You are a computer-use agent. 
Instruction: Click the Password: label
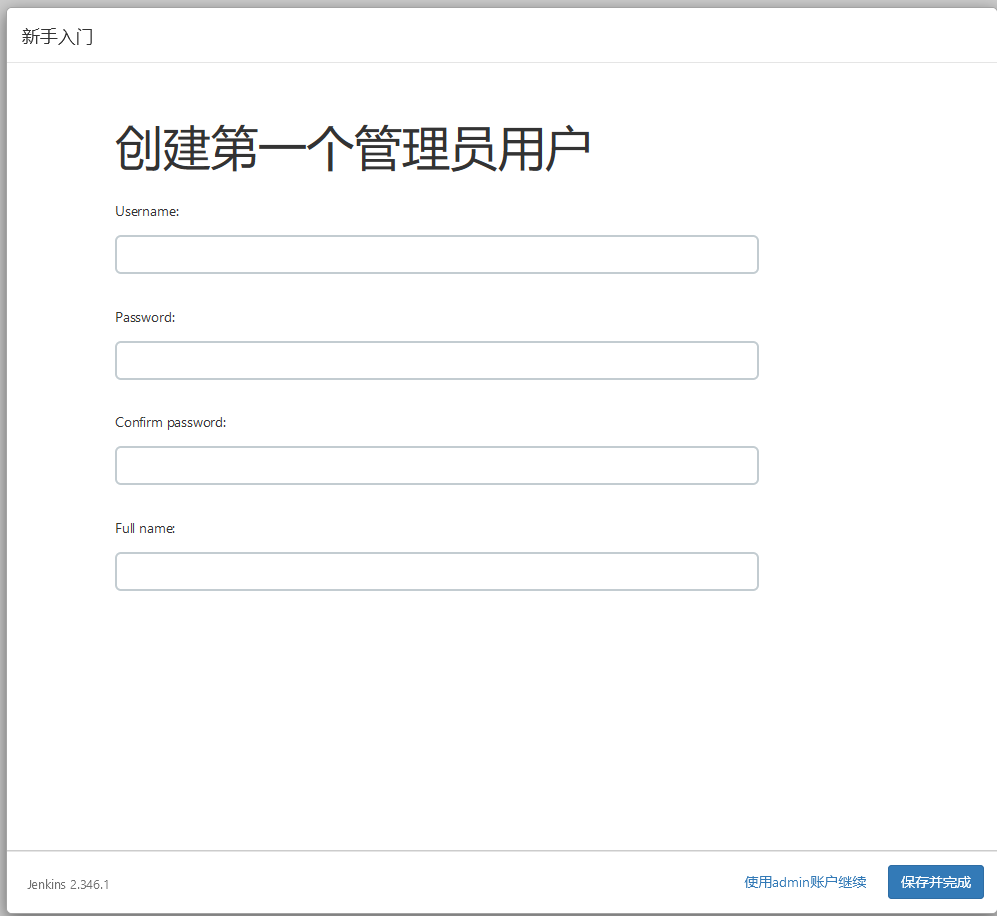[x=145, y=317]
